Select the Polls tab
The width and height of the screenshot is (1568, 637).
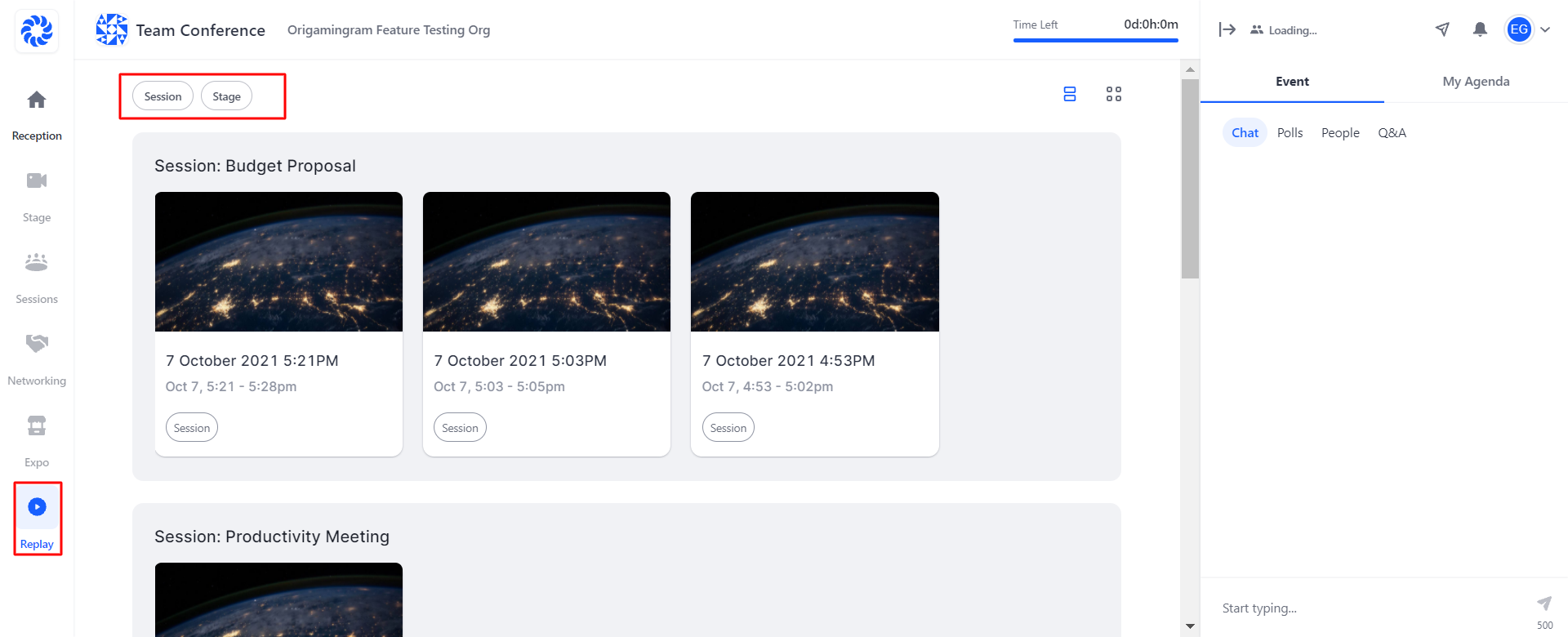1290,133
